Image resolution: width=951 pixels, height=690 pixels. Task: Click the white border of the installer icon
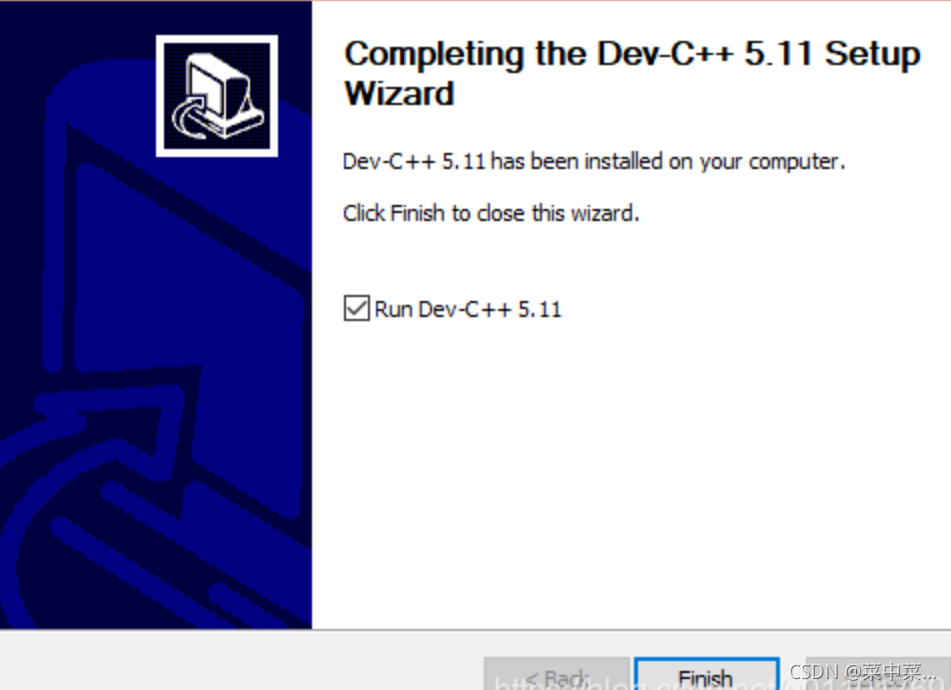[x=217, y=39]
